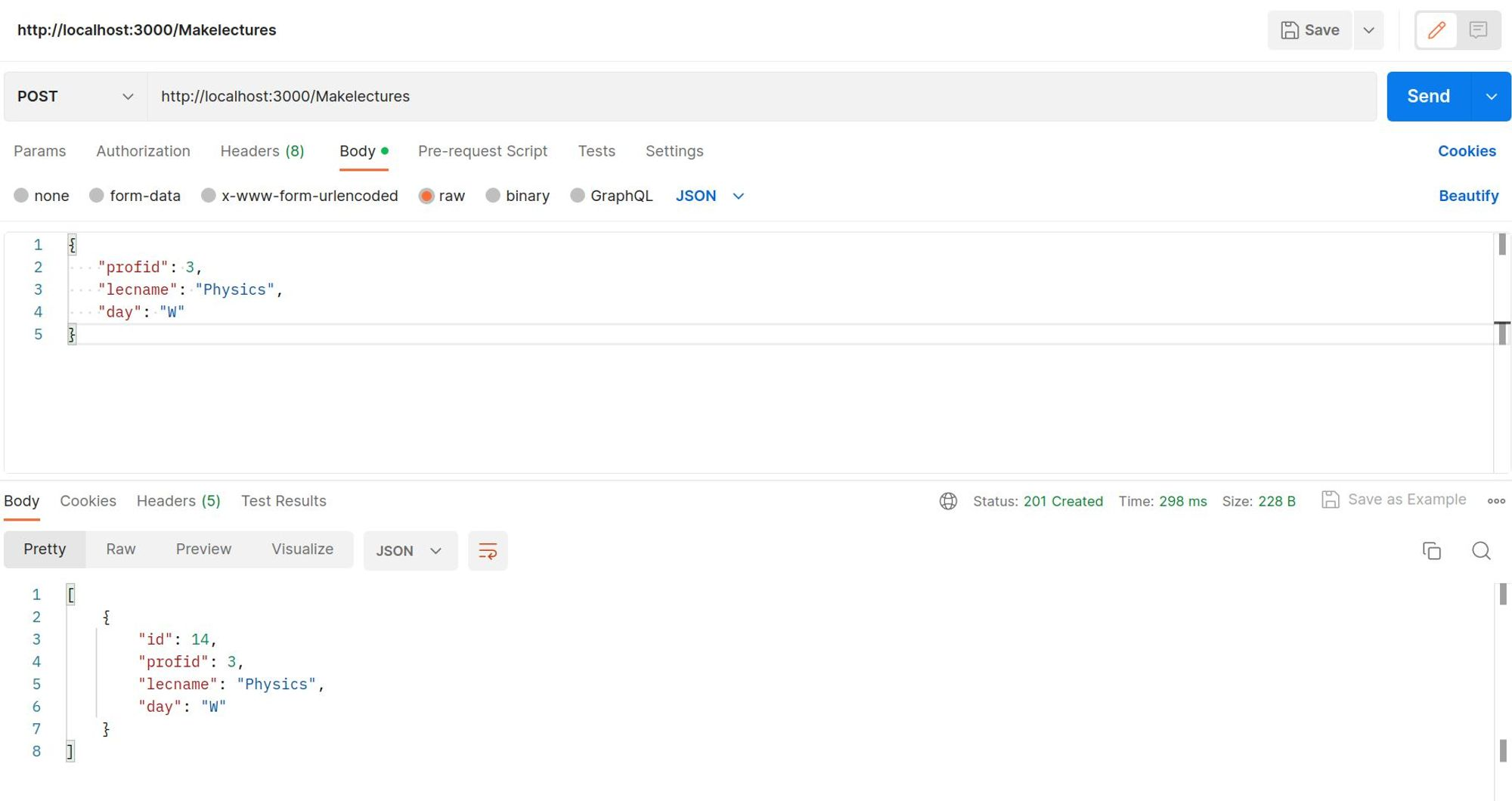Open the Pre-request Script tab

click(482, 151)
